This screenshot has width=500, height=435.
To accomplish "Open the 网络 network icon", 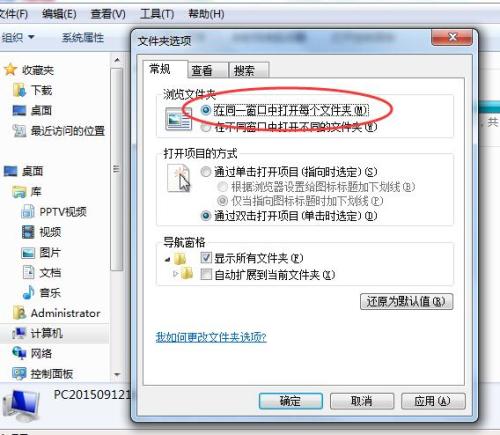I will click(x=19, y=353).
